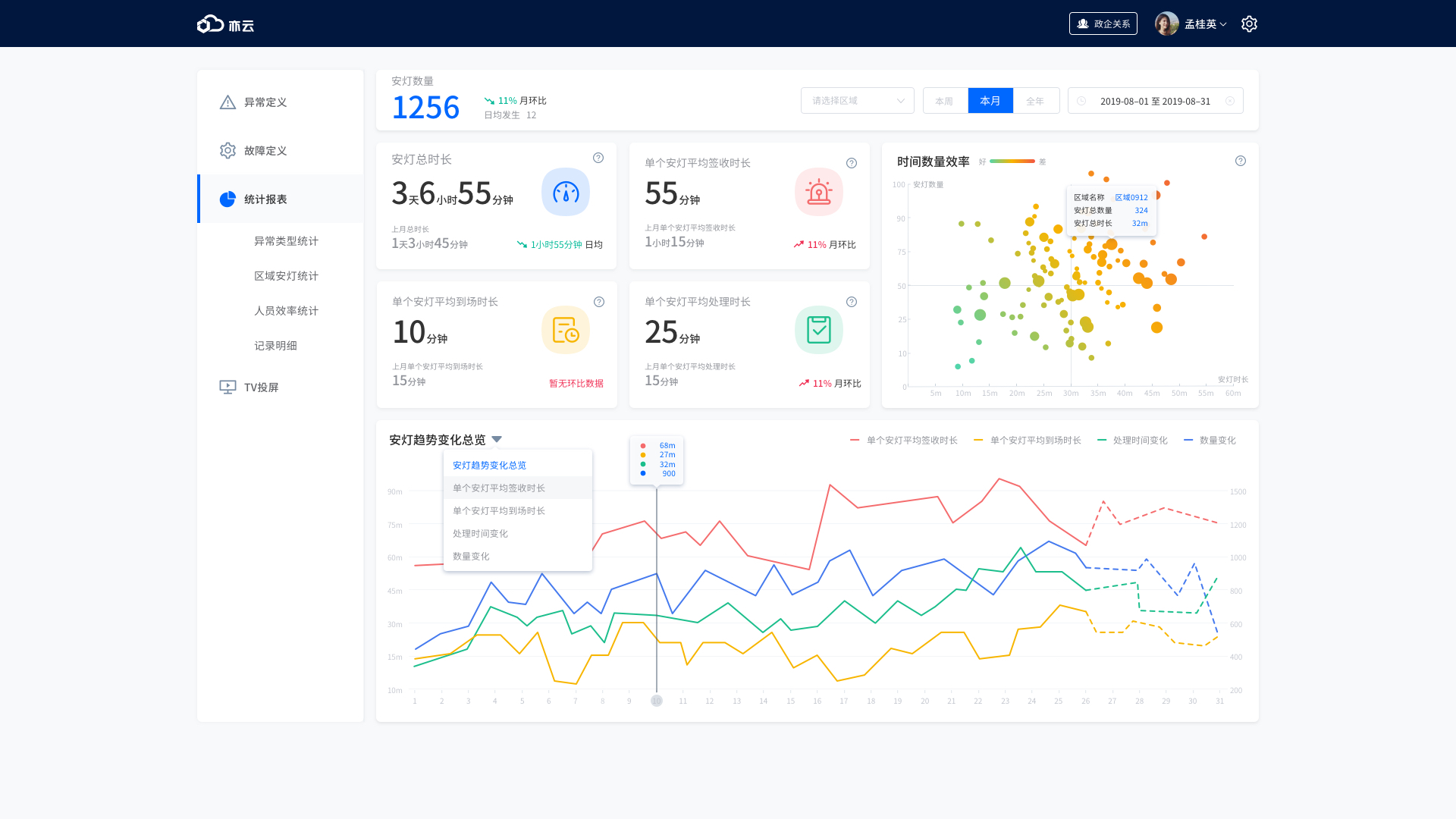Click the 2019-08-01 date range input
Viewport: 1456px width, 819px height.
click(1154, 101)
